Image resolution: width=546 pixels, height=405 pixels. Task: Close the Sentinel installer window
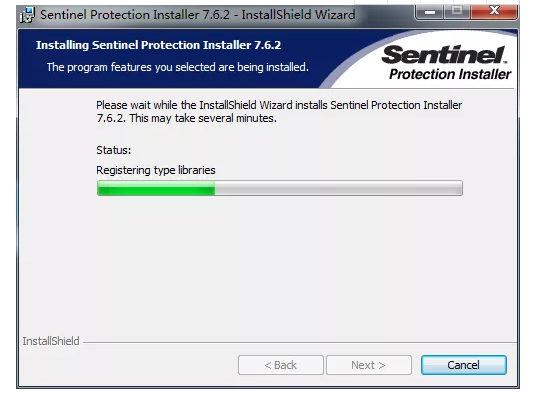[494, 12]
